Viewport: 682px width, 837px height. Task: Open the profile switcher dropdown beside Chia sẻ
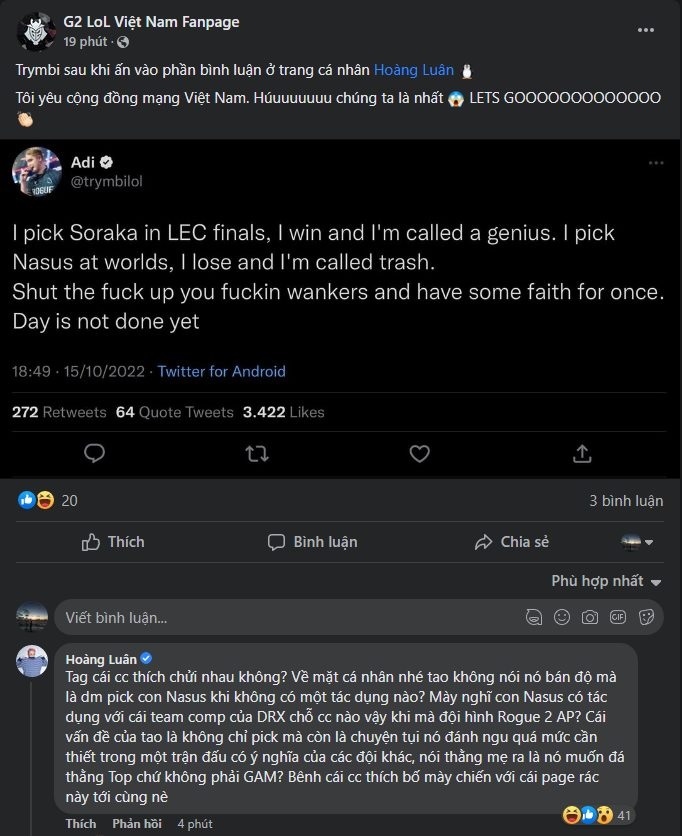pyautogui.click(x=637, y=542)
